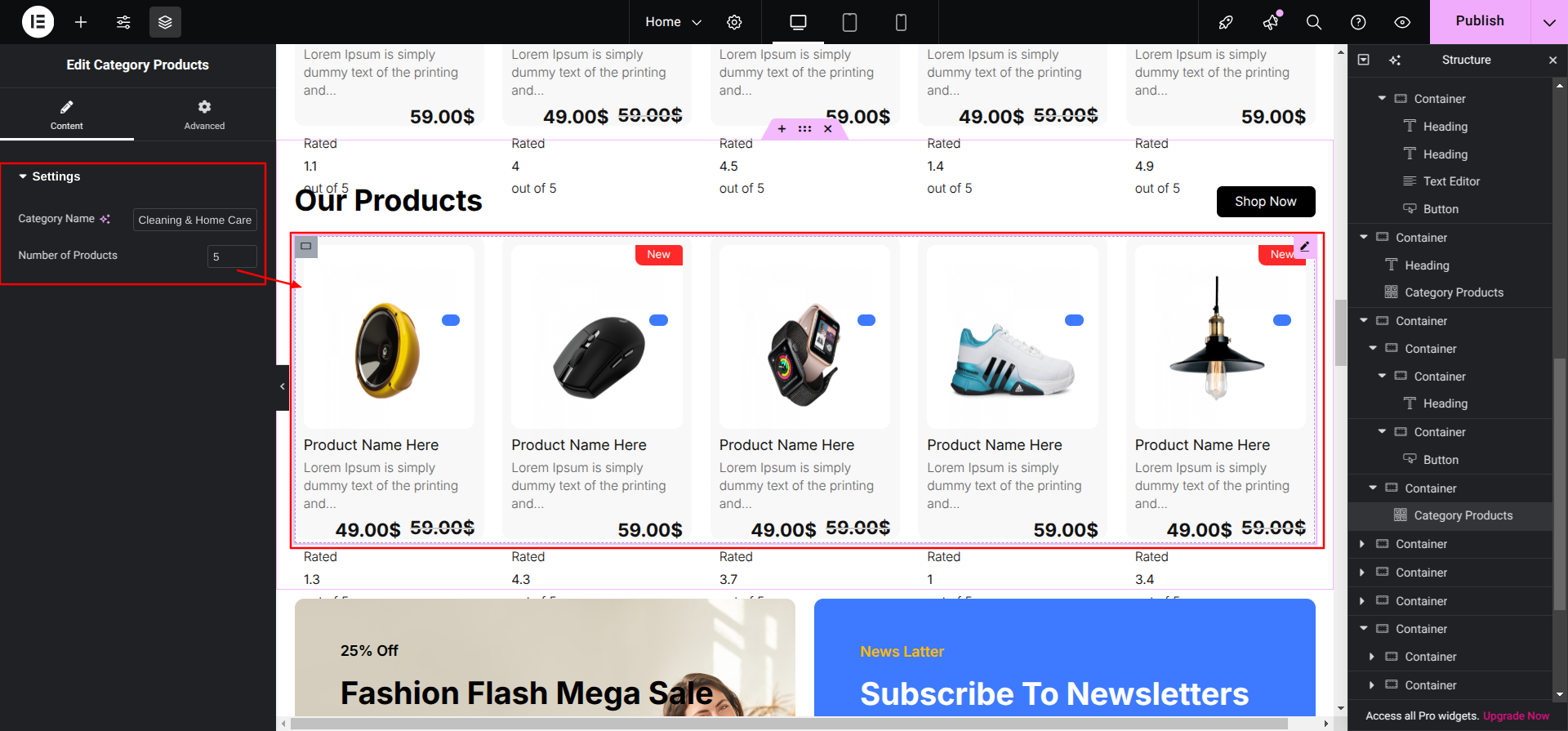This screenshot has width=1568, height=731.
Task: Collapse the Settings section
Action: tap(50, 176)
